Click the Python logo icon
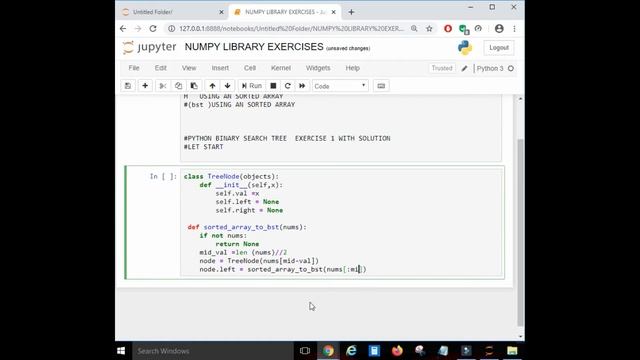This screenshot has width=640, height=360. (x=465, y=48)
